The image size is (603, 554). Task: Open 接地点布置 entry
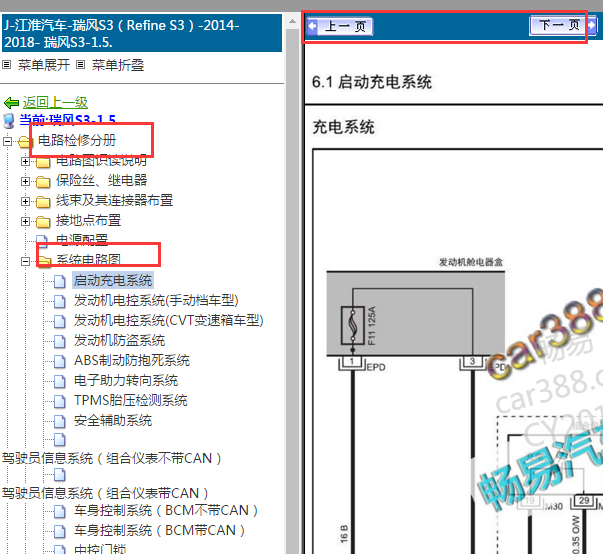click(x=88, y=220)
